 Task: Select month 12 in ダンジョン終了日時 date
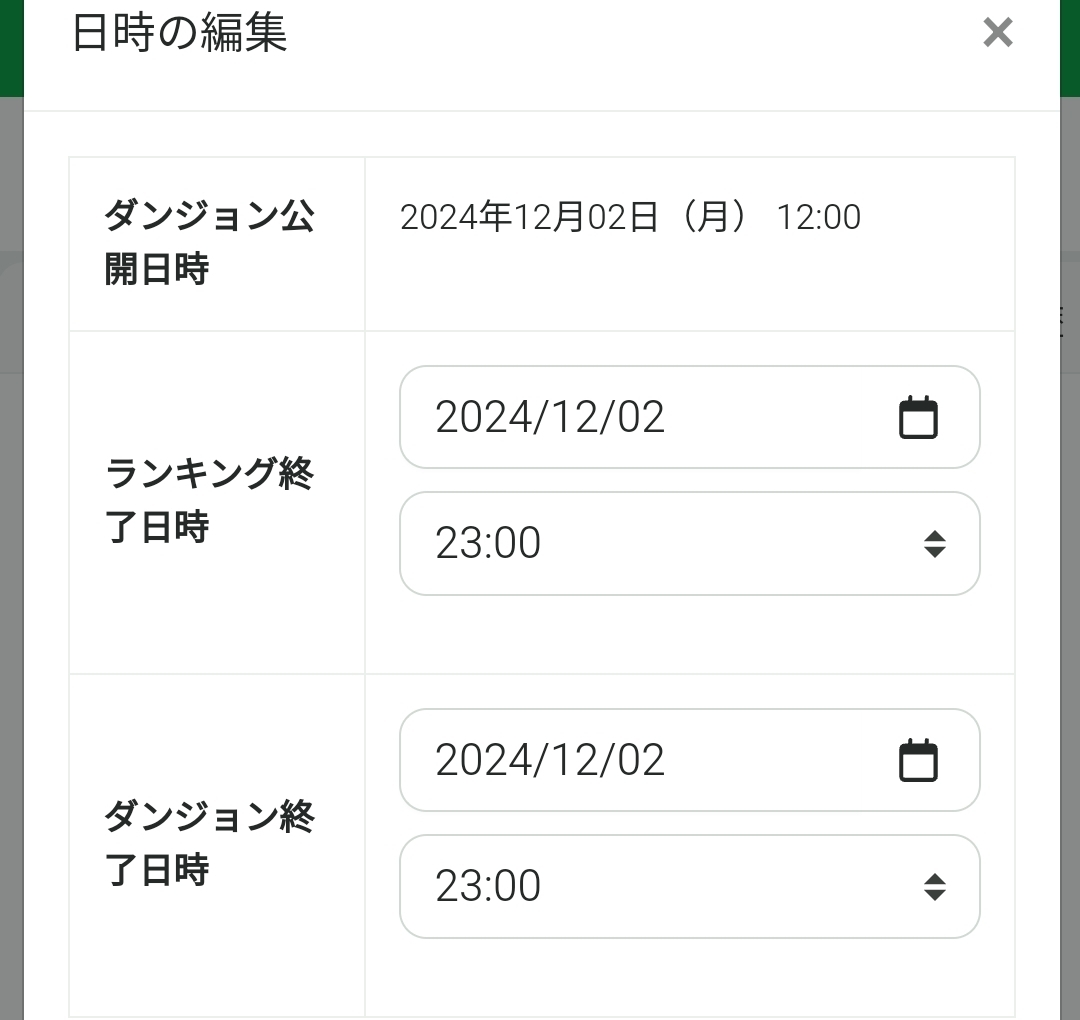pyautogui.click(x=571, y=760)
